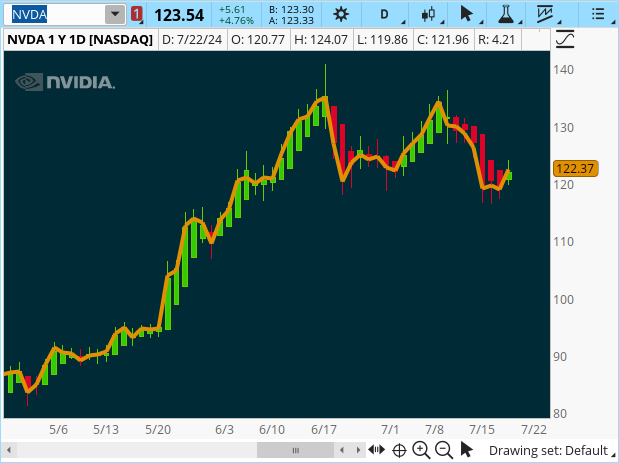Click the 7/8 date axis label

(435, 429)
